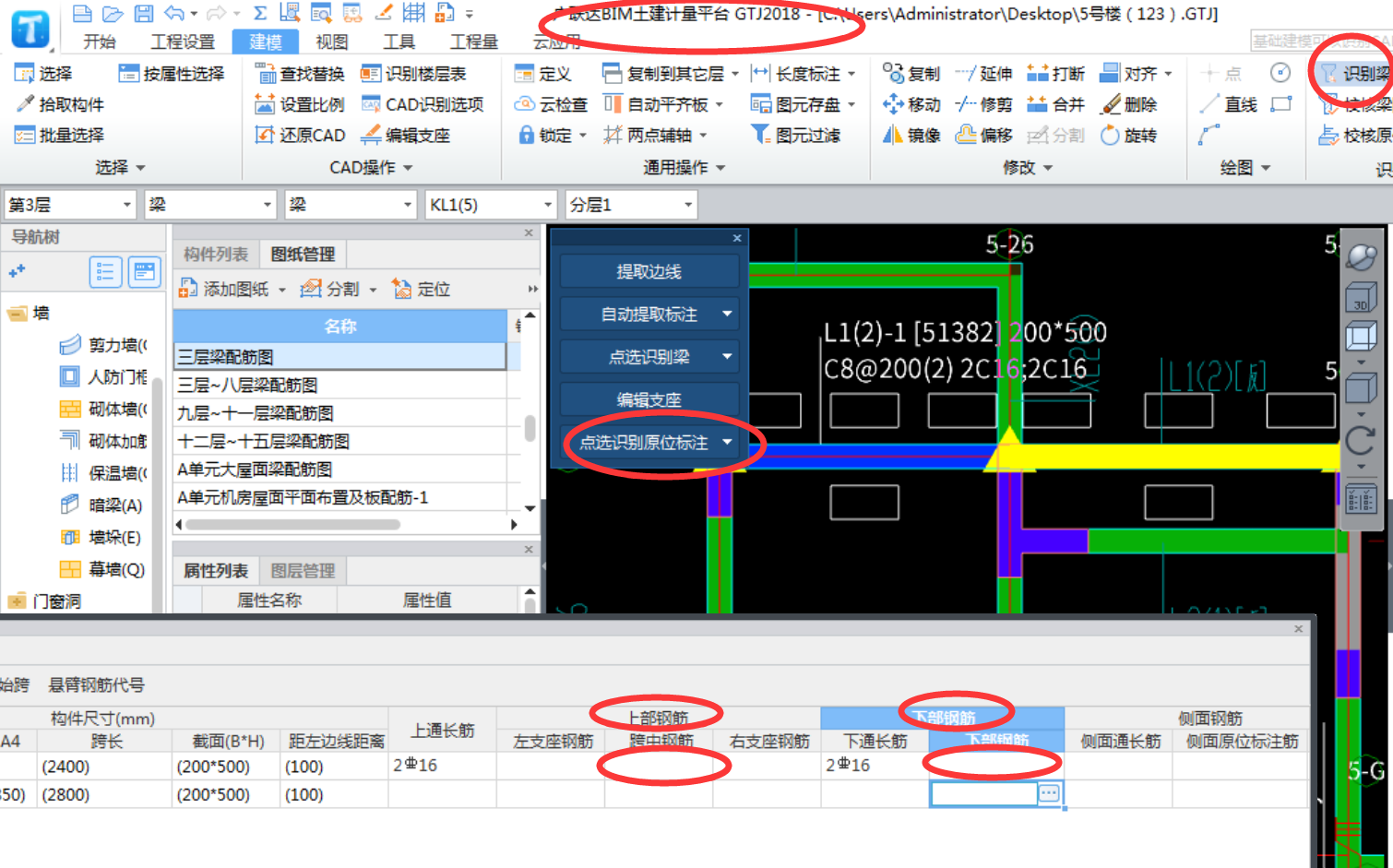Click 编辑支座 in CAD ribbon group

coord(405,135)
